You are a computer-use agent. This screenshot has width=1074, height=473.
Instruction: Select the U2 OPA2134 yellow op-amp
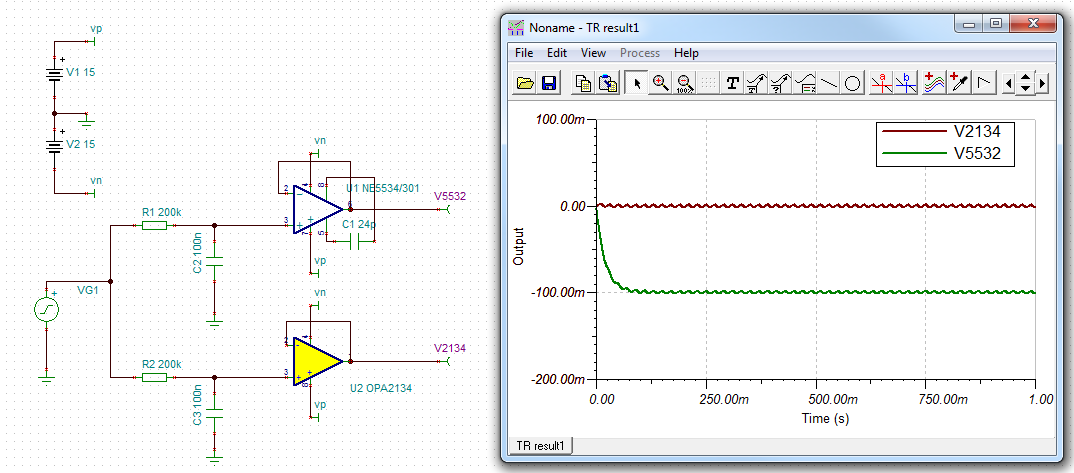click(316, 361)
